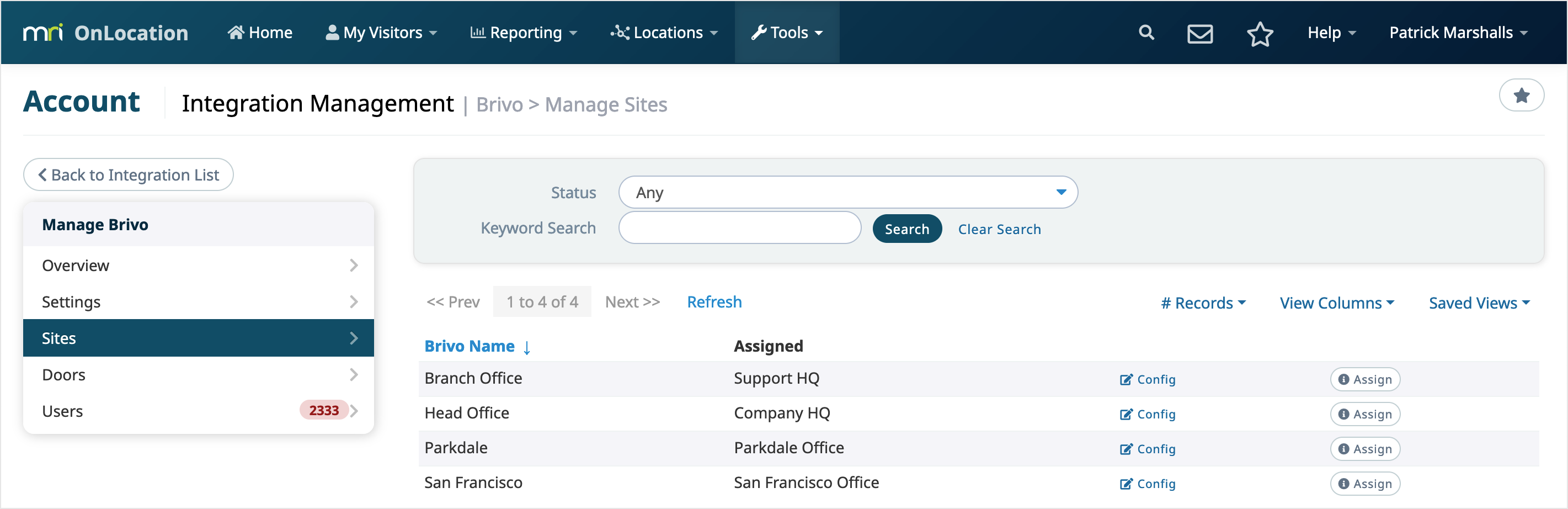Click the info icon in Parkdale Assign button
Viewport: 1568px width, 509px height.
(1343, 449)
